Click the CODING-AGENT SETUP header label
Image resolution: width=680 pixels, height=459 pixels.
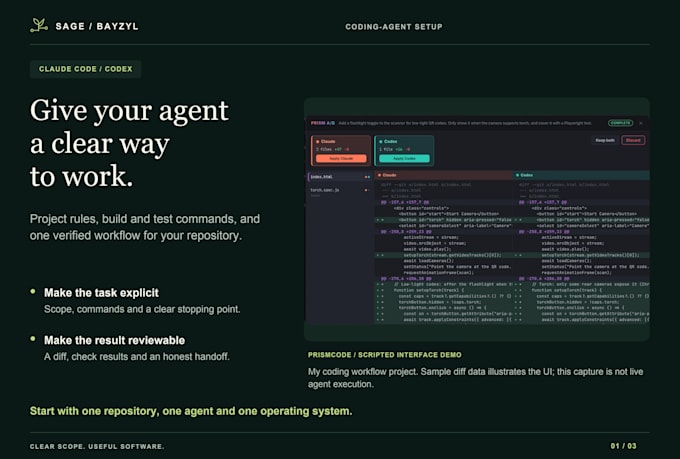[394, 27]
